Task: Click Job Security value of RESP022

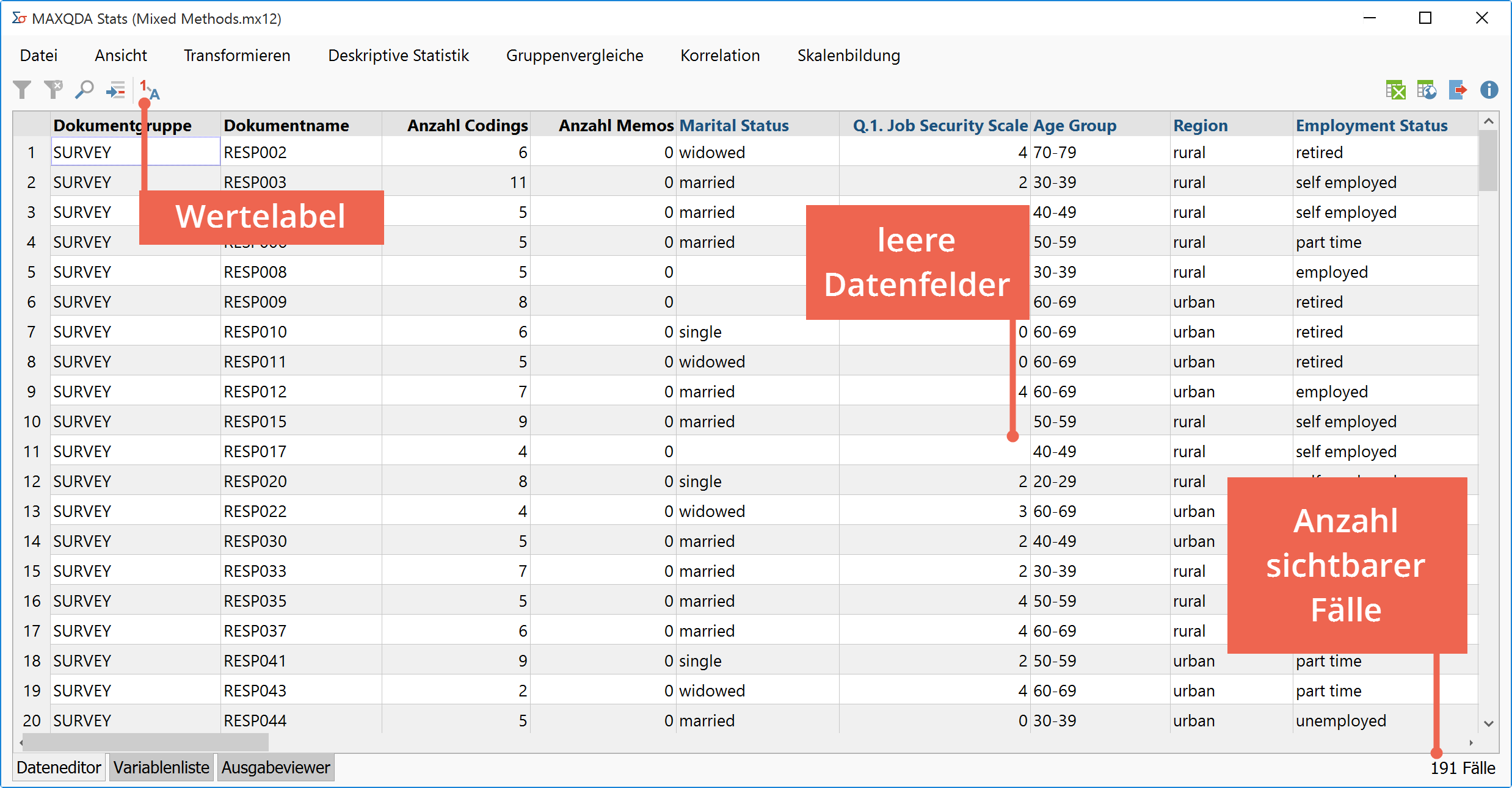Action: [935, 511]
